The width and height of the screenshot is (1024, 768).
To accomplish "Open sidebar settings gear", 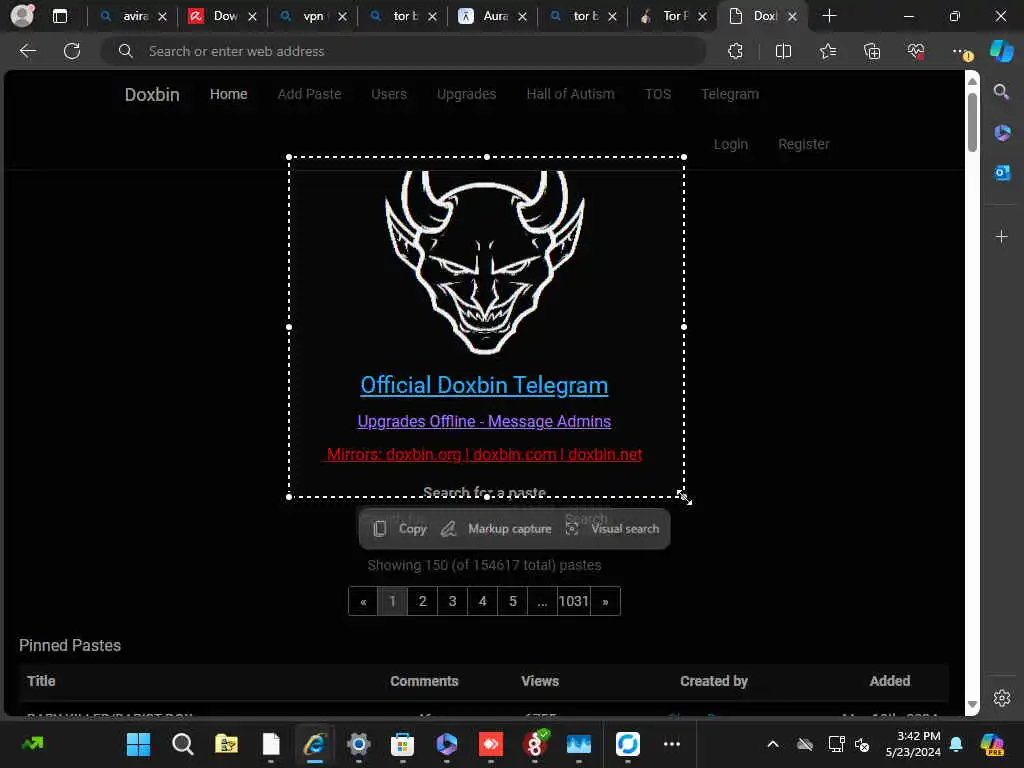I will pos(1002,698).
